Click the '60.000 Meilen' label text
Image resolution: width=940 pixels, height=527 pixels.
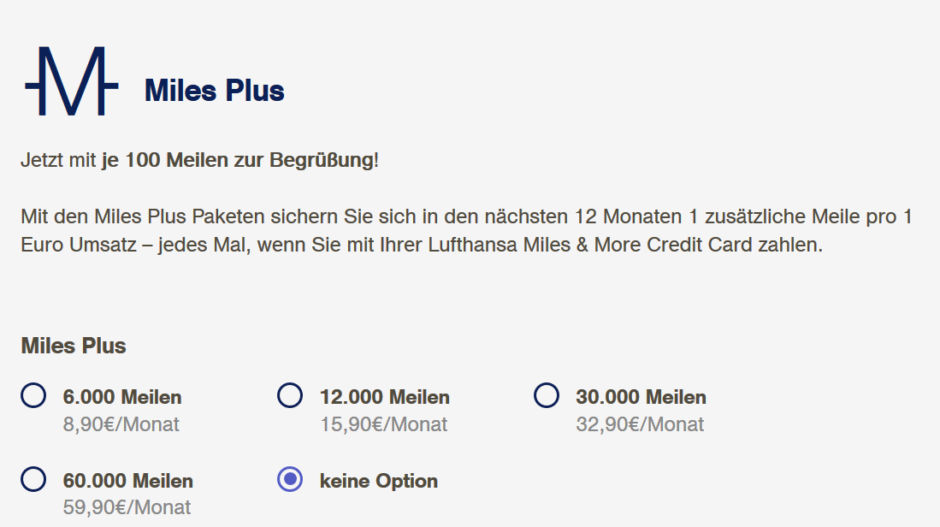click(127, 481)
